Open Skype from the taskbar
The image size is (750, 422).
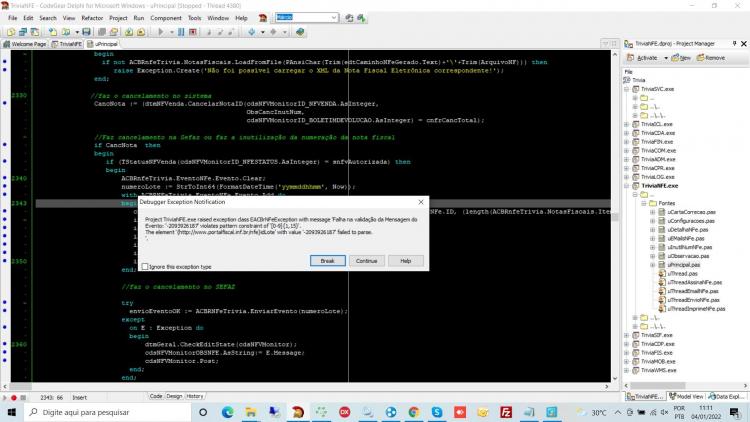(437, 412)
